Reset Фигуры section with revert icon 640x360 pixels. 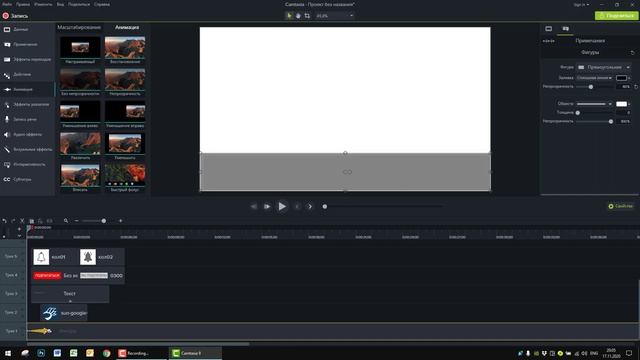pos(632,53)
